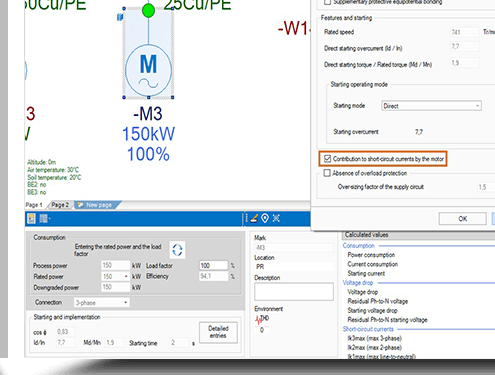Select the Voltage drop heading in Calculated values
The image size is (495, 375).
coord(358,283)
